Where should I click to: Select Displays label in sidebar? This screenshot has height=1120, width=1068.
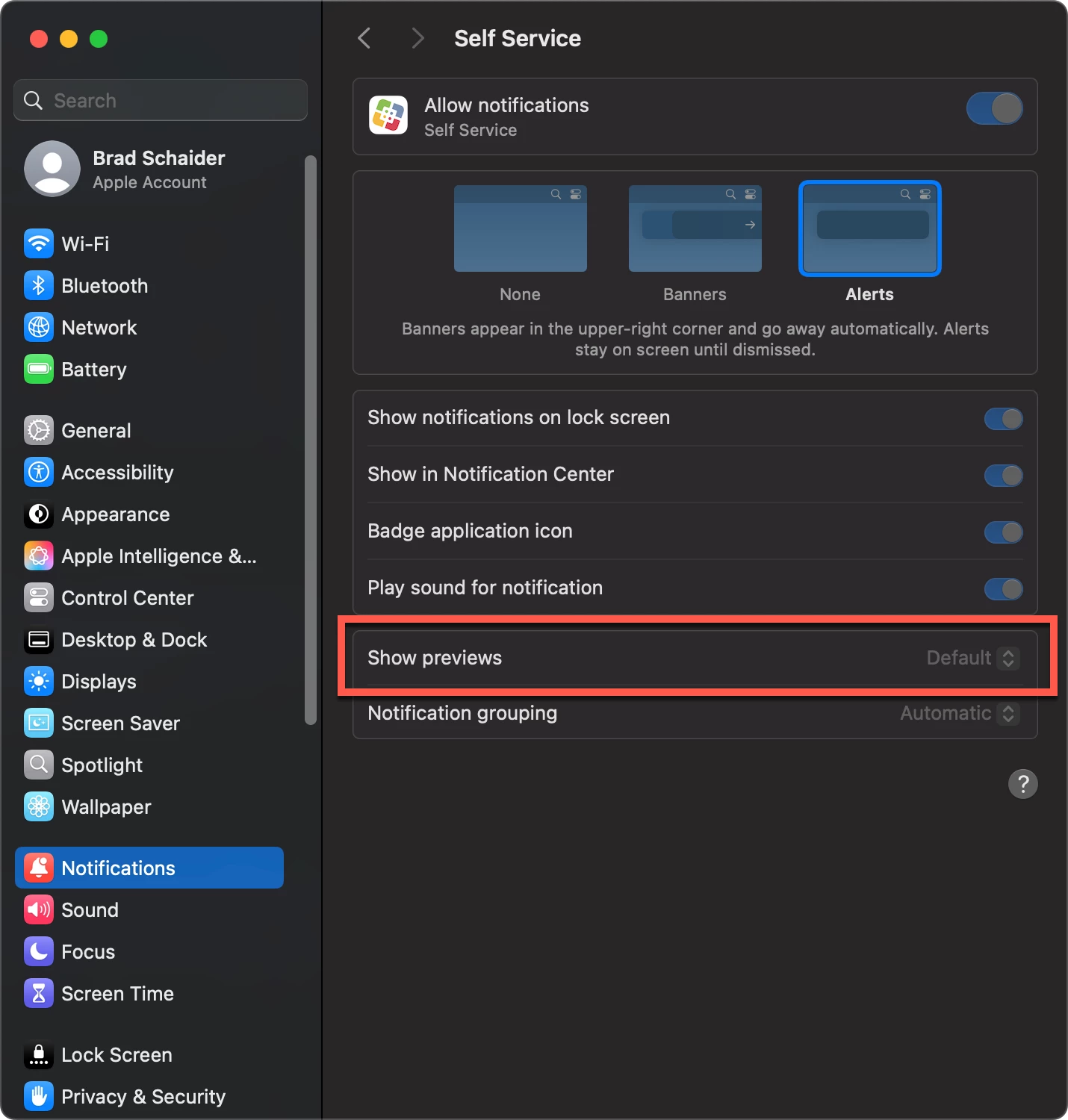click(x=99, y=682)
